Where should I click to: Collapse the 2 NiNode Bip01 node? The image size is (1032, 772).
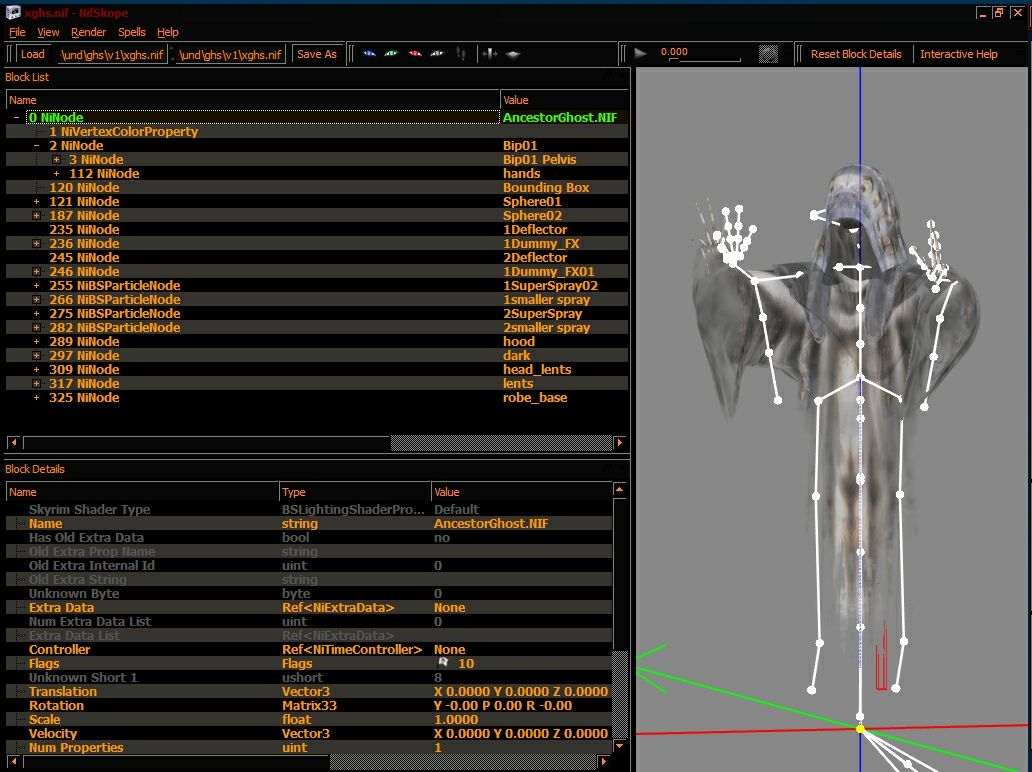(x=36, y=145)
